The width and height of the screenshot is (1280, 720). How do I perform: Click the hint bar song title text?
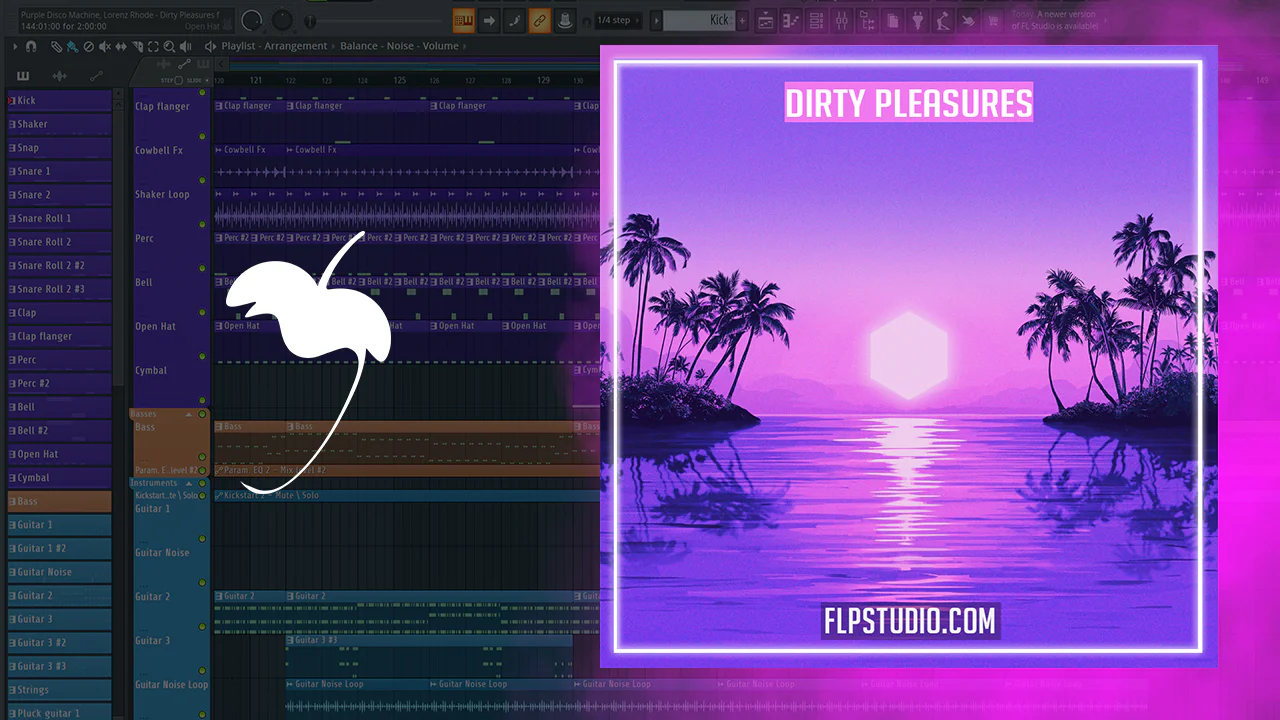click(x=118, y=14)
